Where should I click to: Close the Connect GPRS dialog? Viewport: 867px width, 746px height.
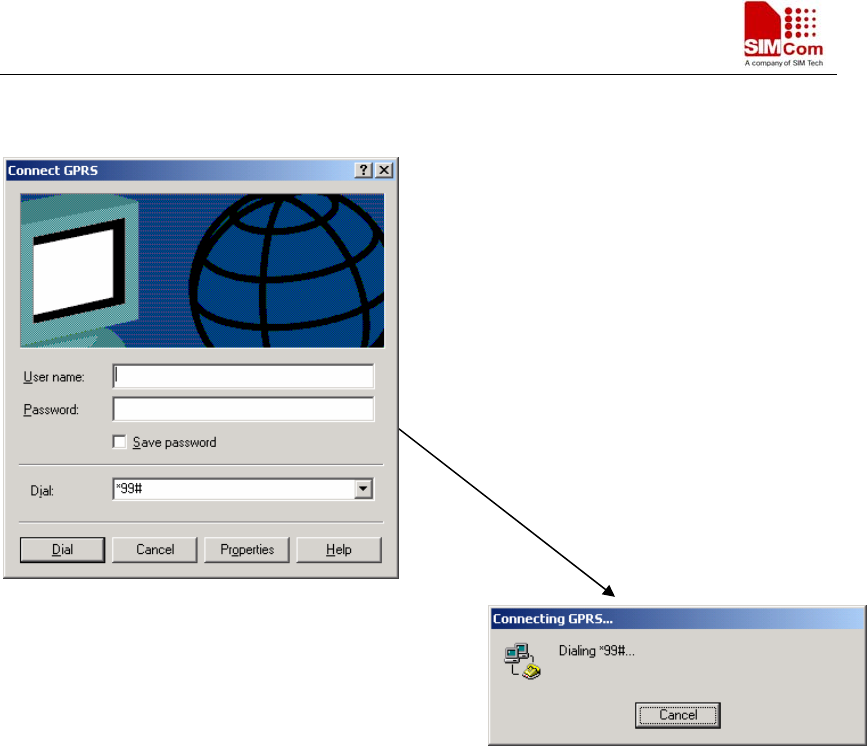click(x=384, y=170)
